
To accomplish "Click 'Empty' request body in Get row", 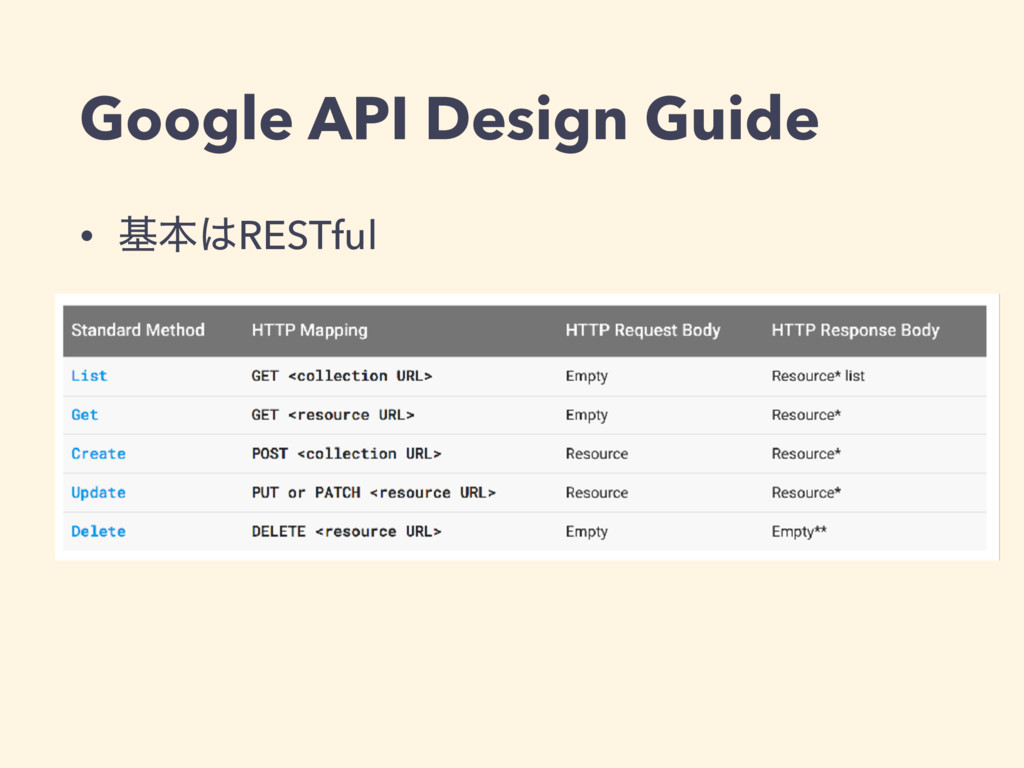I will 586,416.
